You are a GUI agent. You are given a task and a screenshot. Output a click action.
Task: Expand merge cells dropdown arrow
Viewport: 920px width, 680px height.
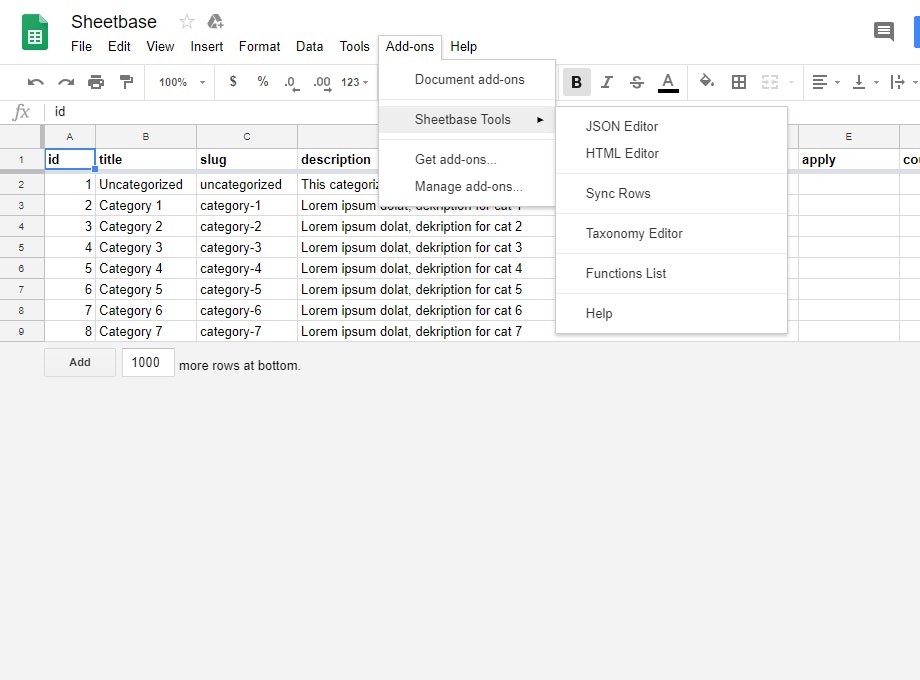coord(791,83)
